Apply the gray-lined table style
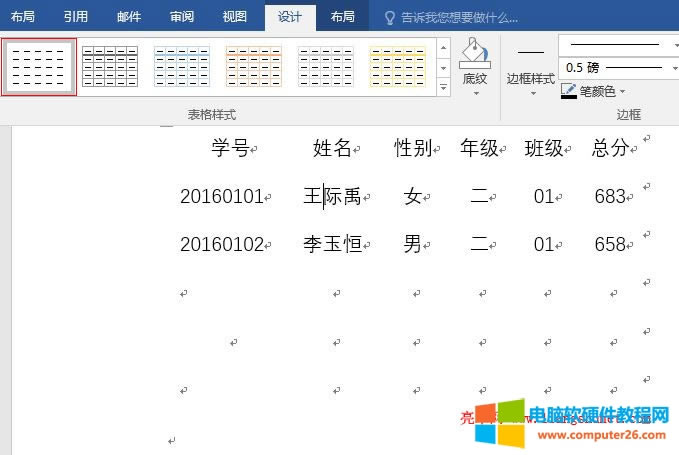This screenshot has height=455, width=679. [326, 67]
